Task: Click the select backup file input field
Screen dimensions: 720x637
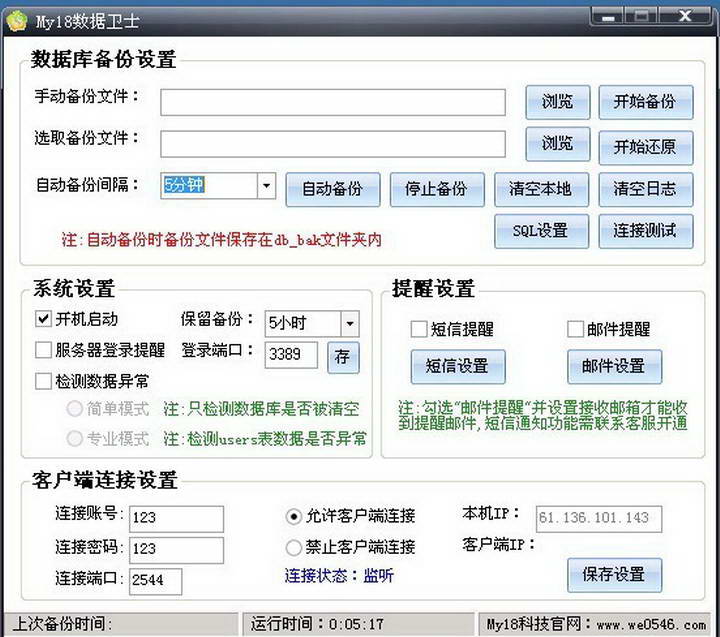Action: coord(333,144)
